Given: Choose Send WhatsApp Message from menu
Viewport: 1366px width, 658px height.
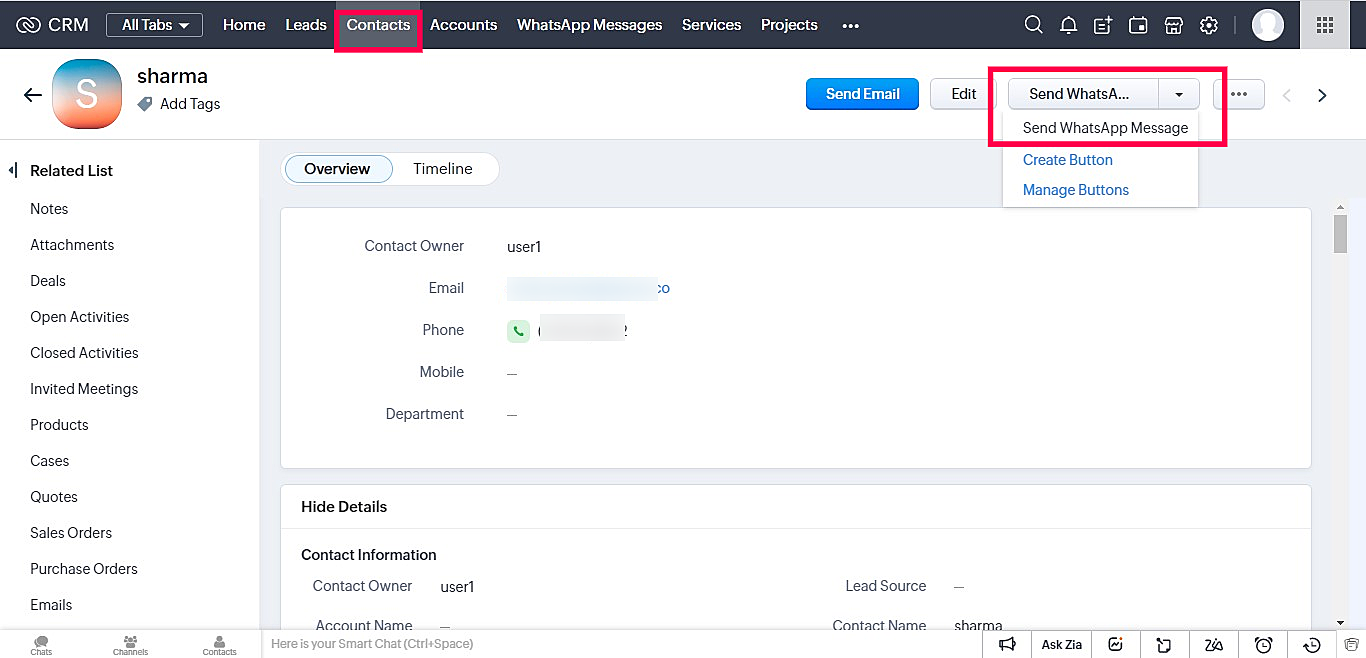Looking at the screenshot, I should (1105, 128).
